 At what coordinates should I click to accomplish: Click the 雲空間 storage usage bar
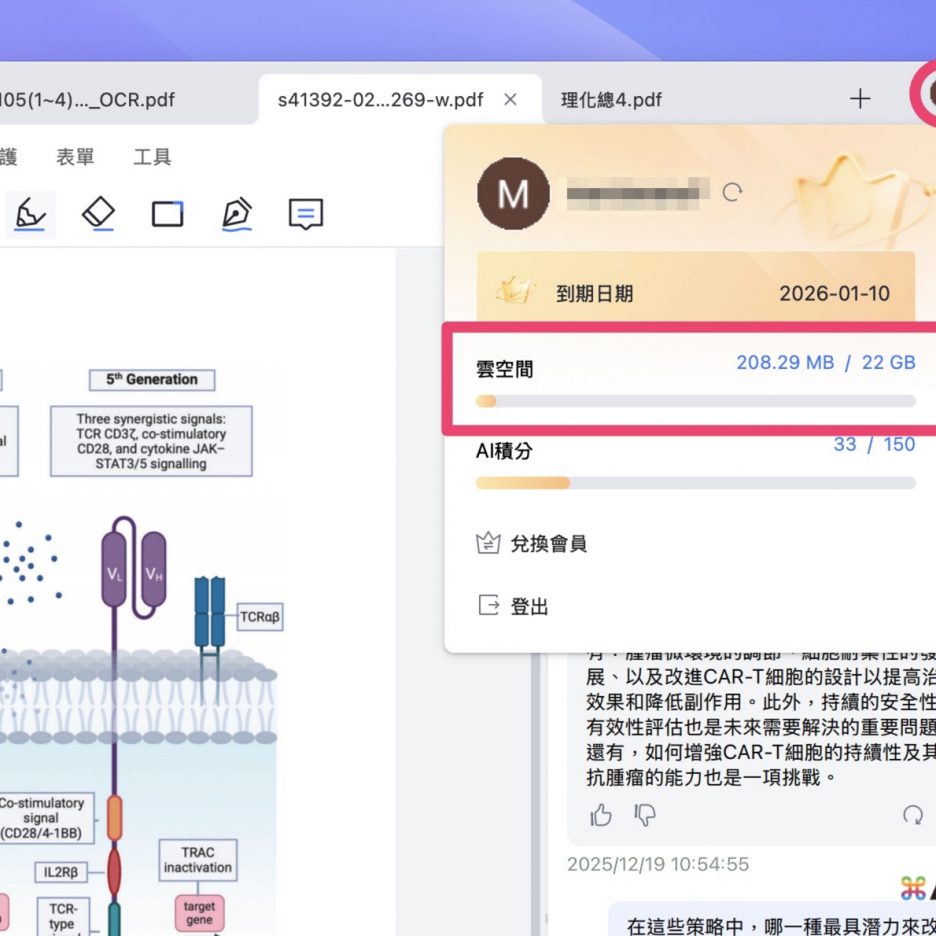click(695, 401)
